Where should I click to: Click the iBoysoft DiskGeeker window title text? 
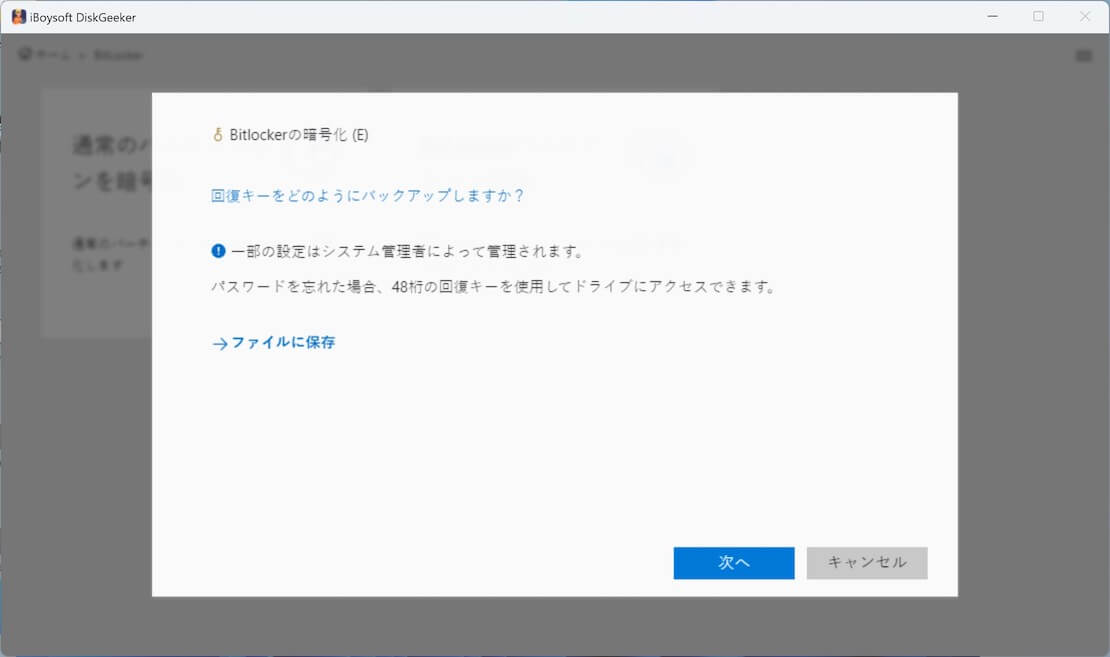pos(83,18)
